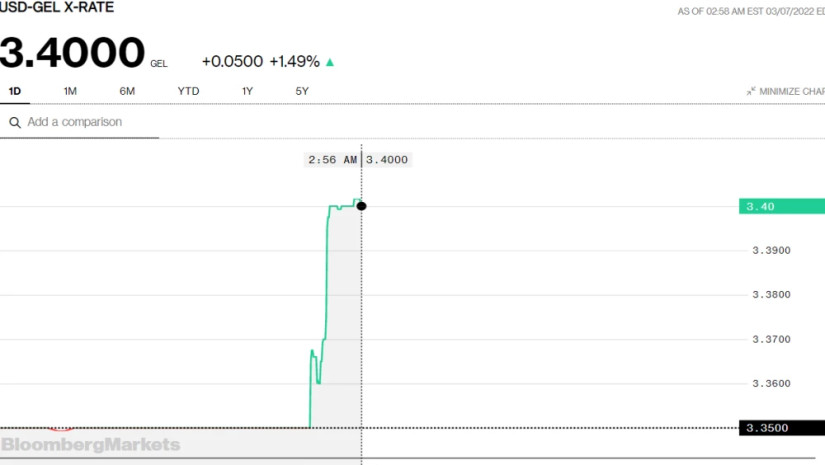Click the GEL currency unit label
The width and height of the screenshot is (825, 465).
(159, 64)
